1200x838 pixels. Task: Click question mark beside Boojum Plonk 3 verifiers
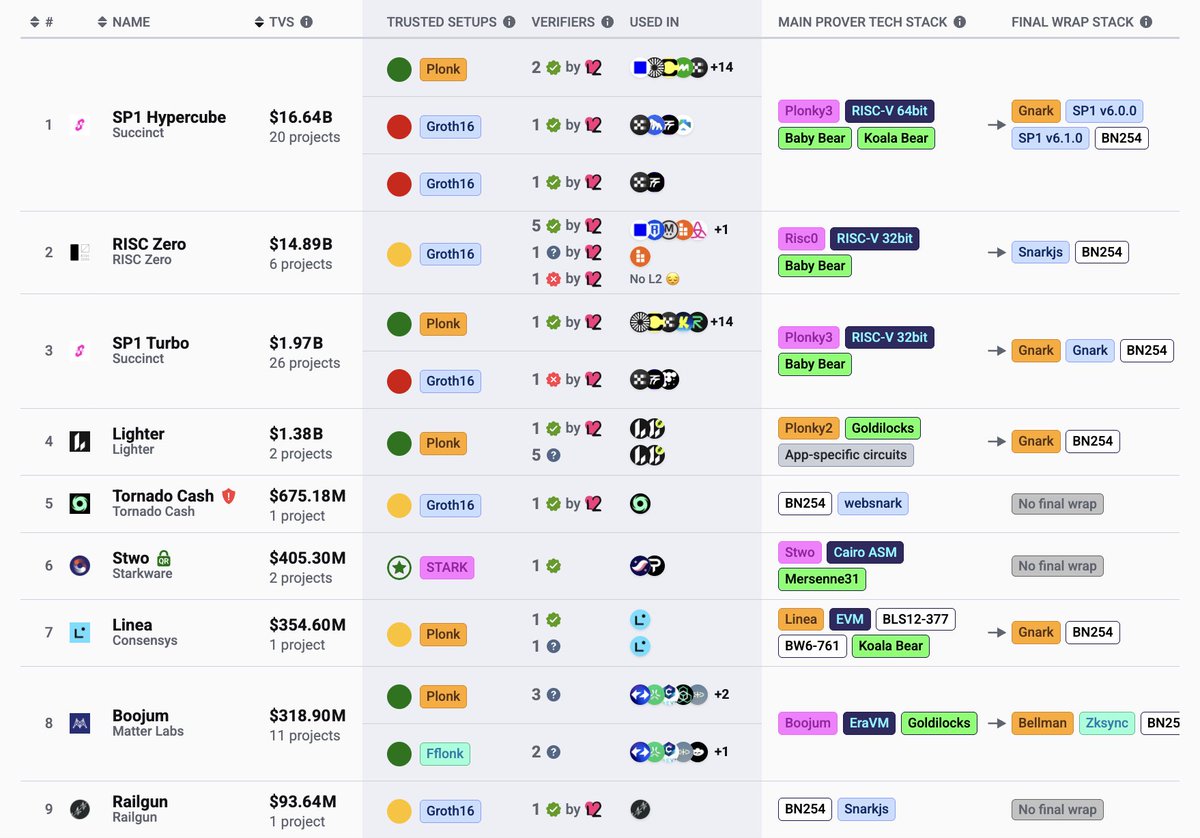tap(552, 694)
